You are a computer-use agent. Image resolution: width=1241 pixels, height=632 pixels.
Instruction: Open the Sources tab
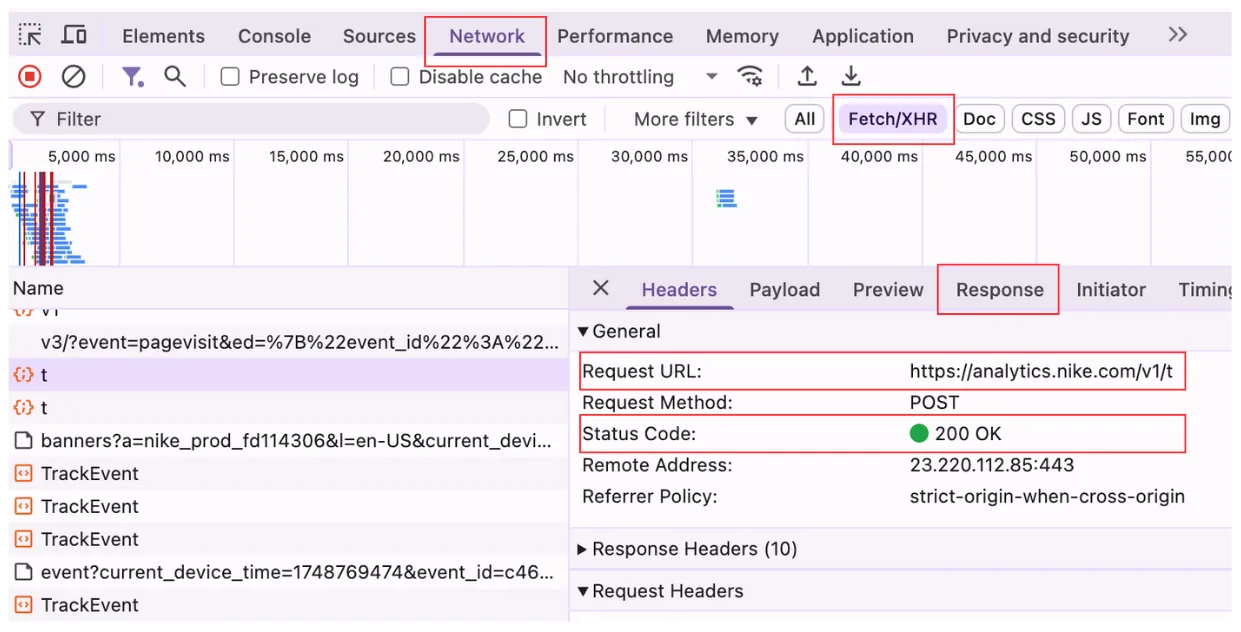tap(379, 36)
